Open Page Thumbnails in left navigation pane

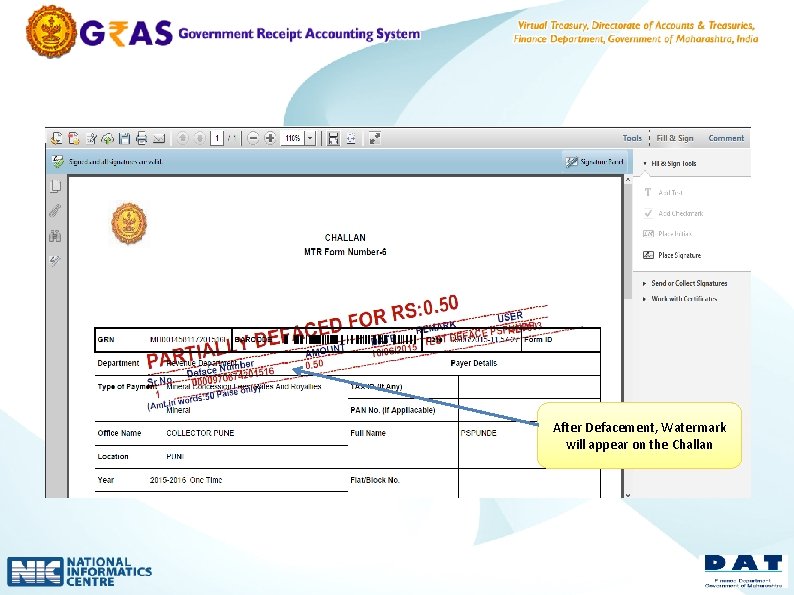pos(56,186)
